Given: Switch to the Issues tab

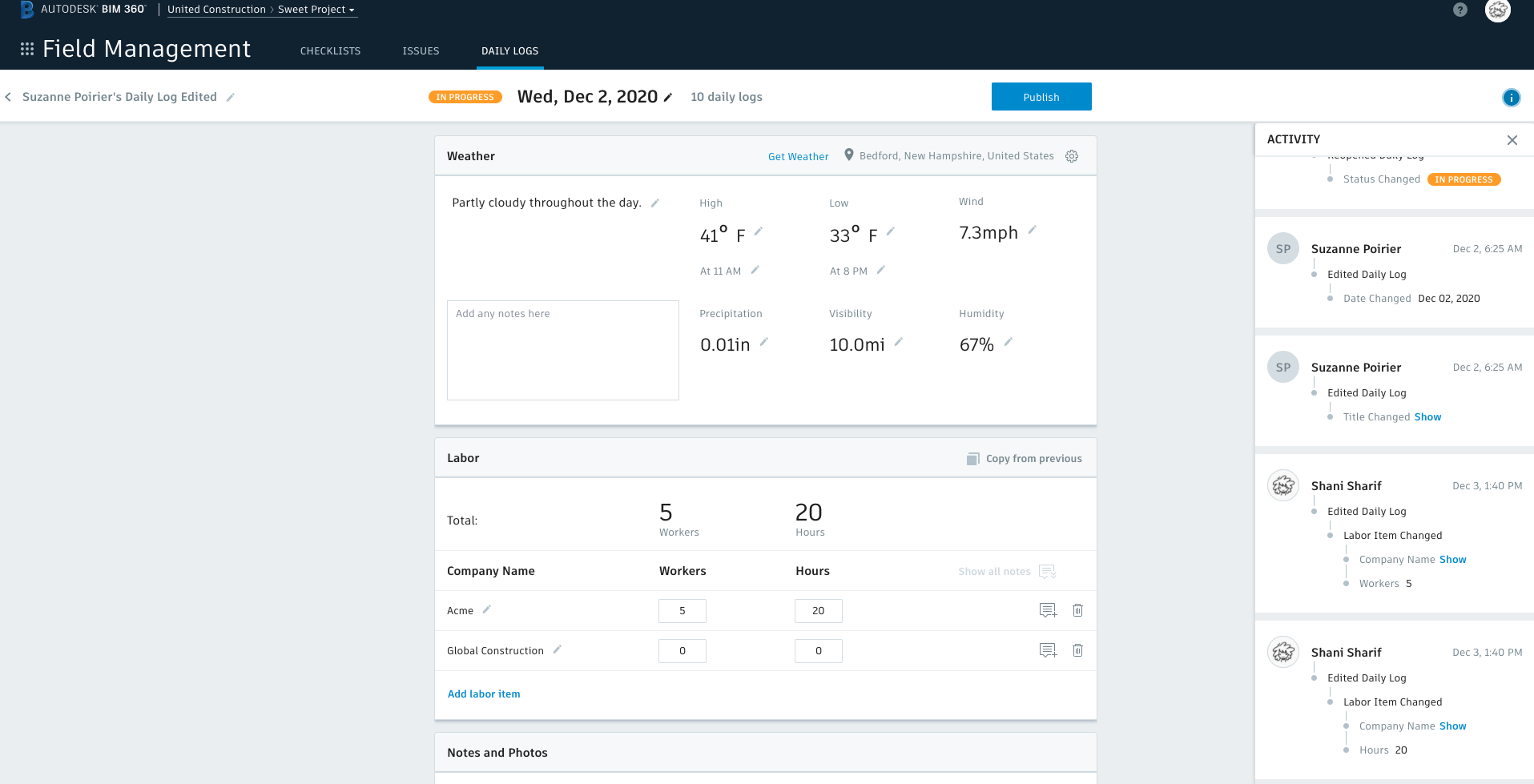Looking at the screenshot, I should point(421,51).
